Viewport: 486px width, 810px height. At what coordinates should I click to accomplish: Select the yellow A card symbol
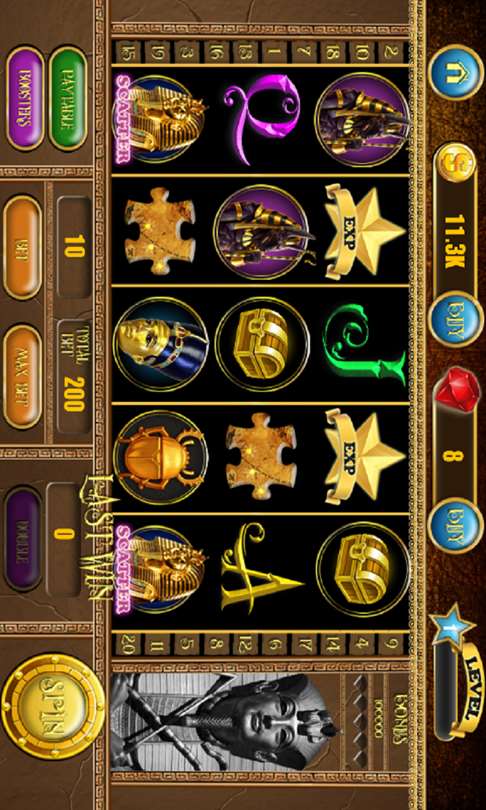click(261, 569)
